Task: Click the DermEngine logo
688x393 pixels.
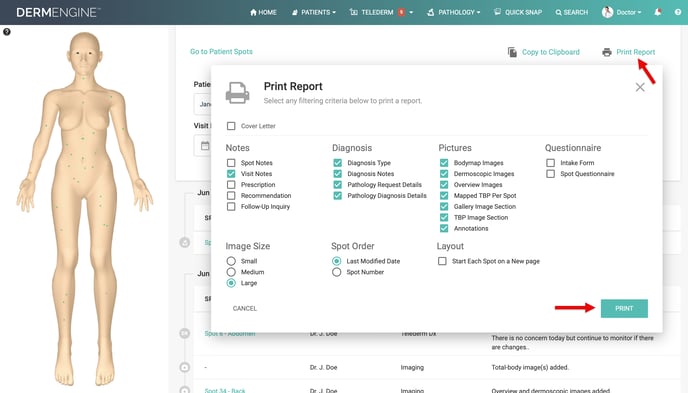Action: (58, 12)
